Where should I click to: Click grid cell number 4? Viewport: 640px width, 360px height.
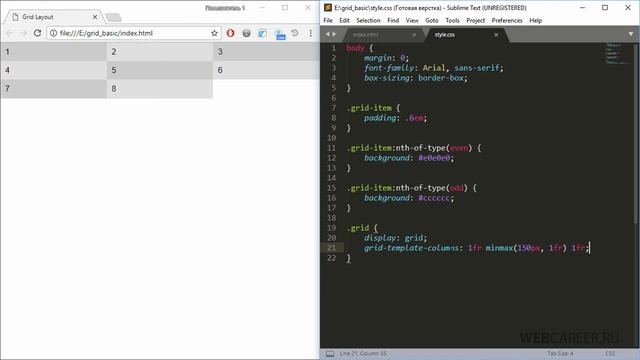tap(53, 70)
